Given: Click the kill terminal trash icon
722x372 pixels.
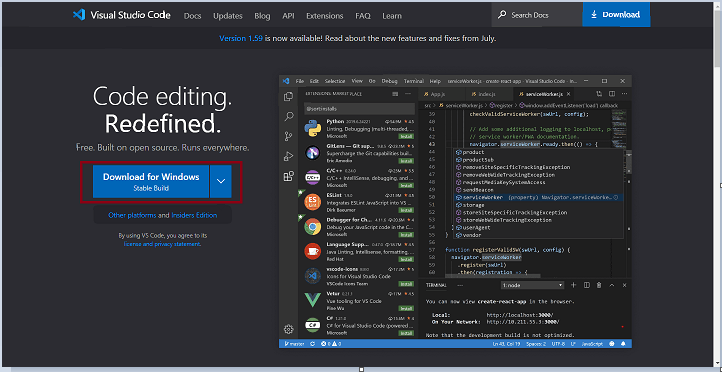Looking at the screenshot, I should (599, 285).
